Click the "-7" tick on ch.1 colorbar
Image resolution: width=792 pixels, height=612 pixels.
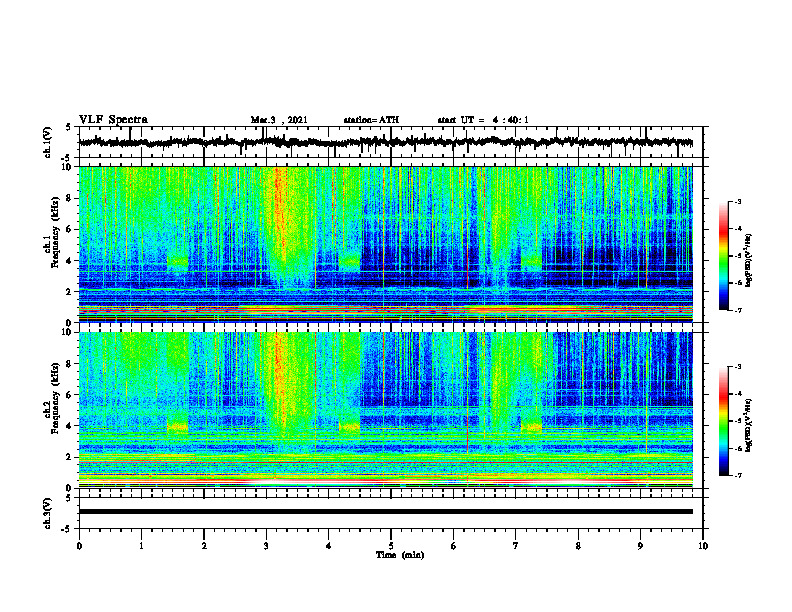738,310
